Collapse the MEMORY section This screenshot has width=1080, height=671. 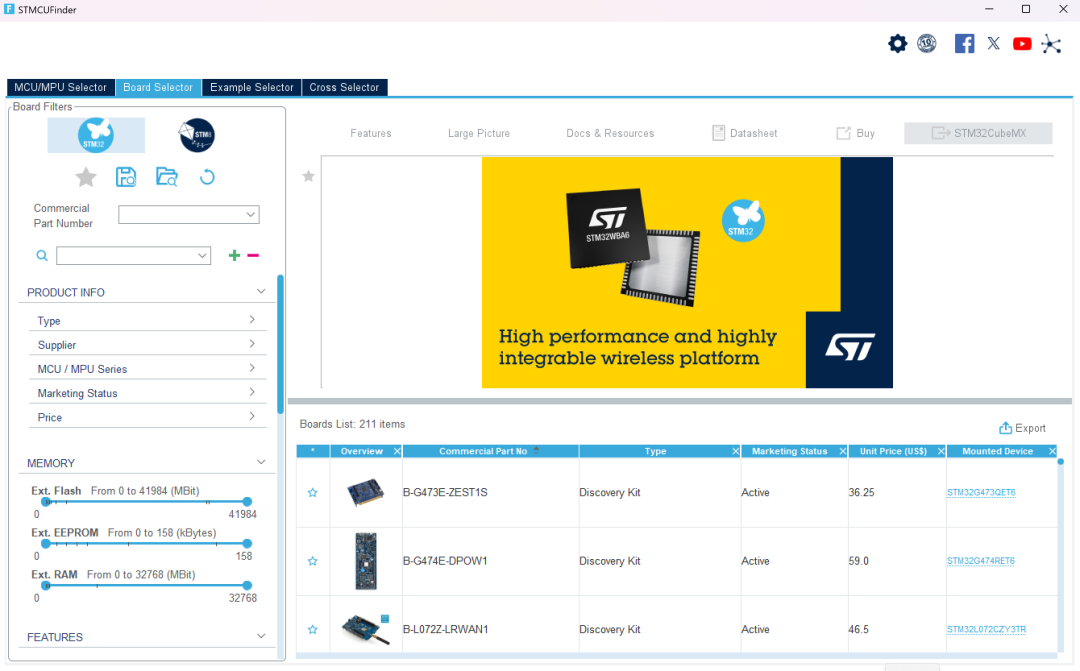click(261, 462)
